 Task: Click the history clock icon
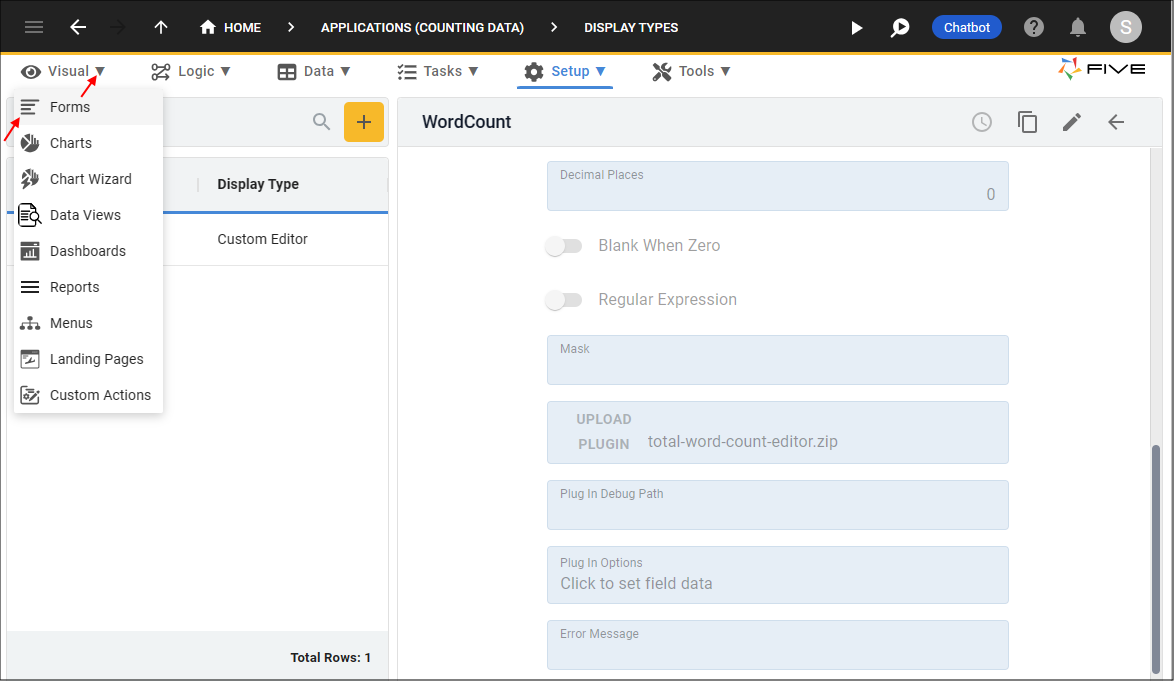coord(982,122)
